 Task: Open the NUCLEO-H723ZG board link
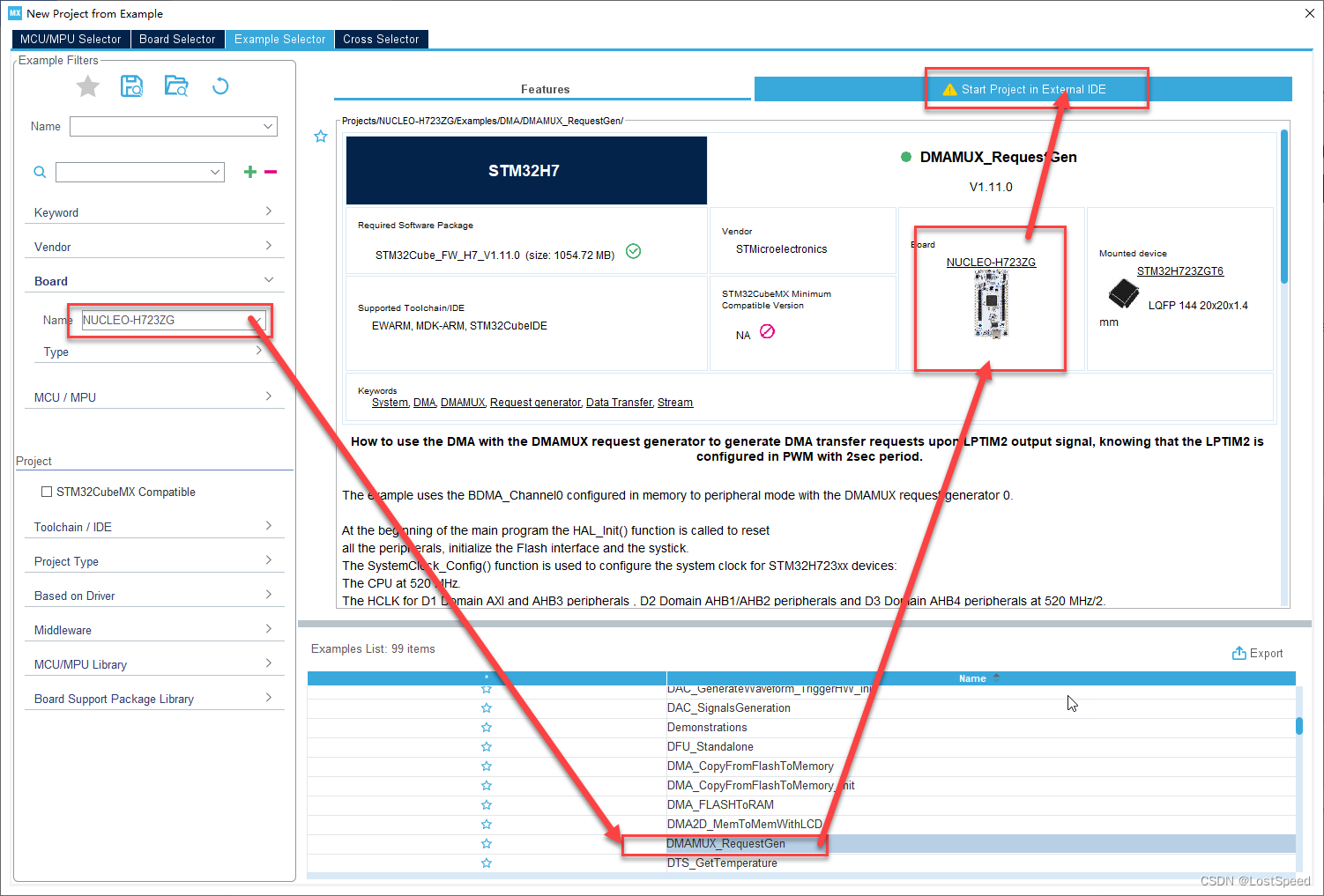pos(991,262)
